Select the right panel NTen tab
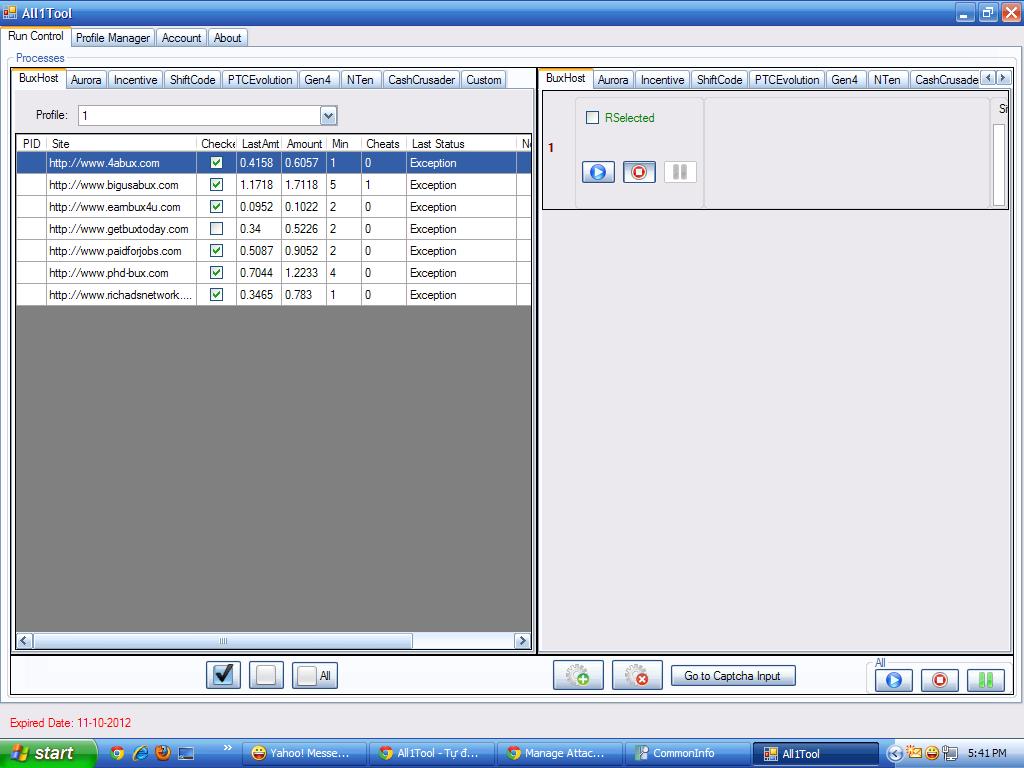Screen dimensions: 1024x768 click(888, 80)
